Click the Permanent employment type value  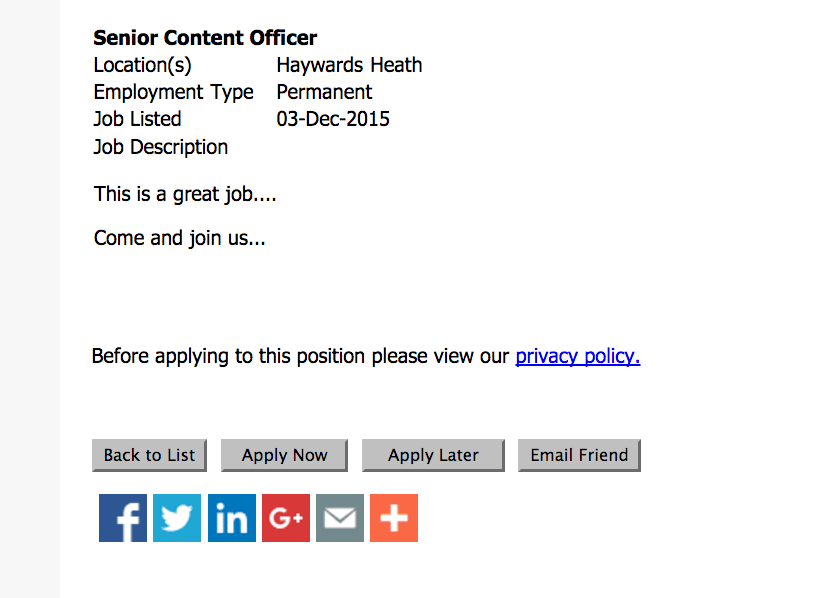(324, 92)
